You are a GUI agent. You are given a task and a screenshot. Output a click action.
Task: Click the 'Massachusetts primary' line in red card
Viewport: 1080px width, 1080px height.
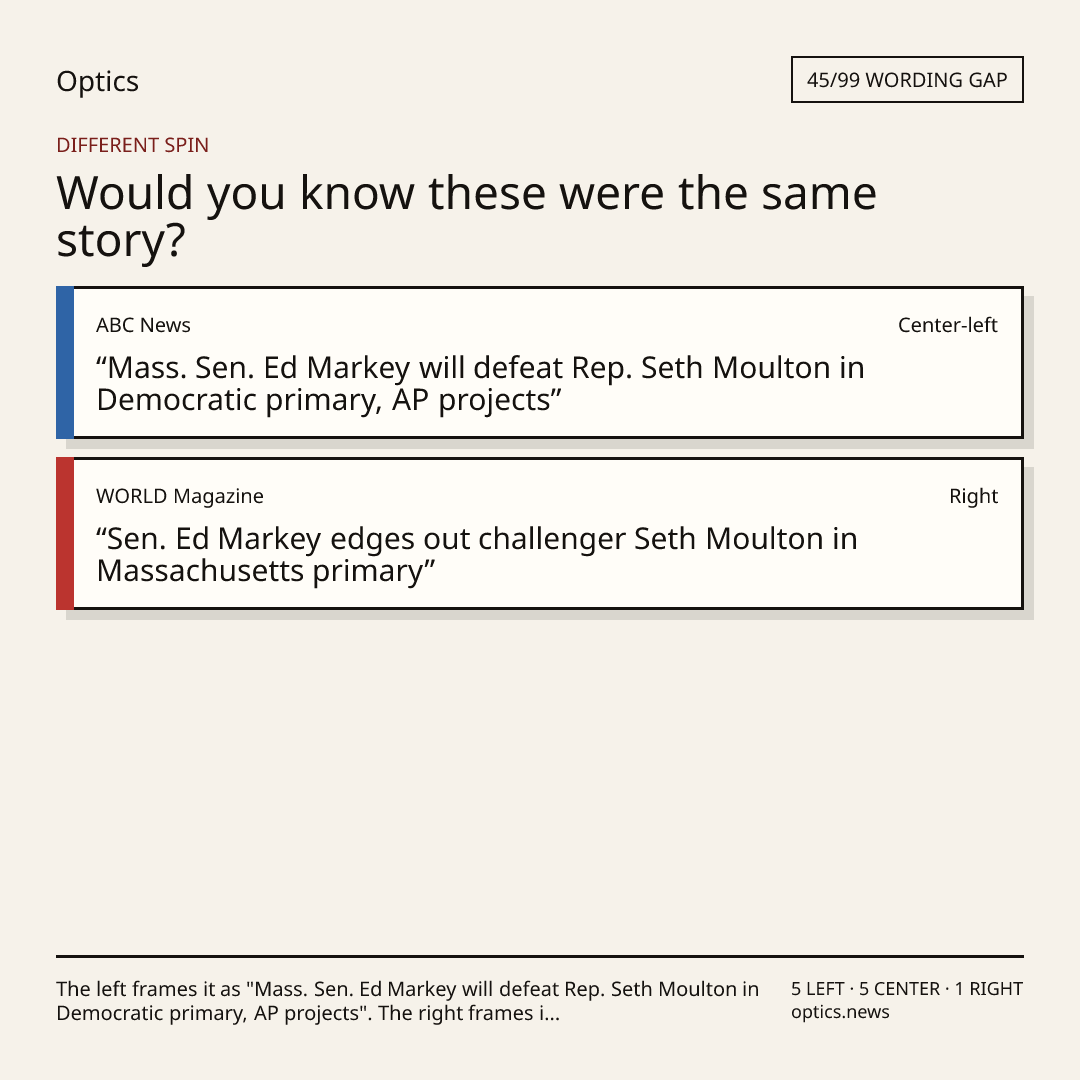[266, 571]
